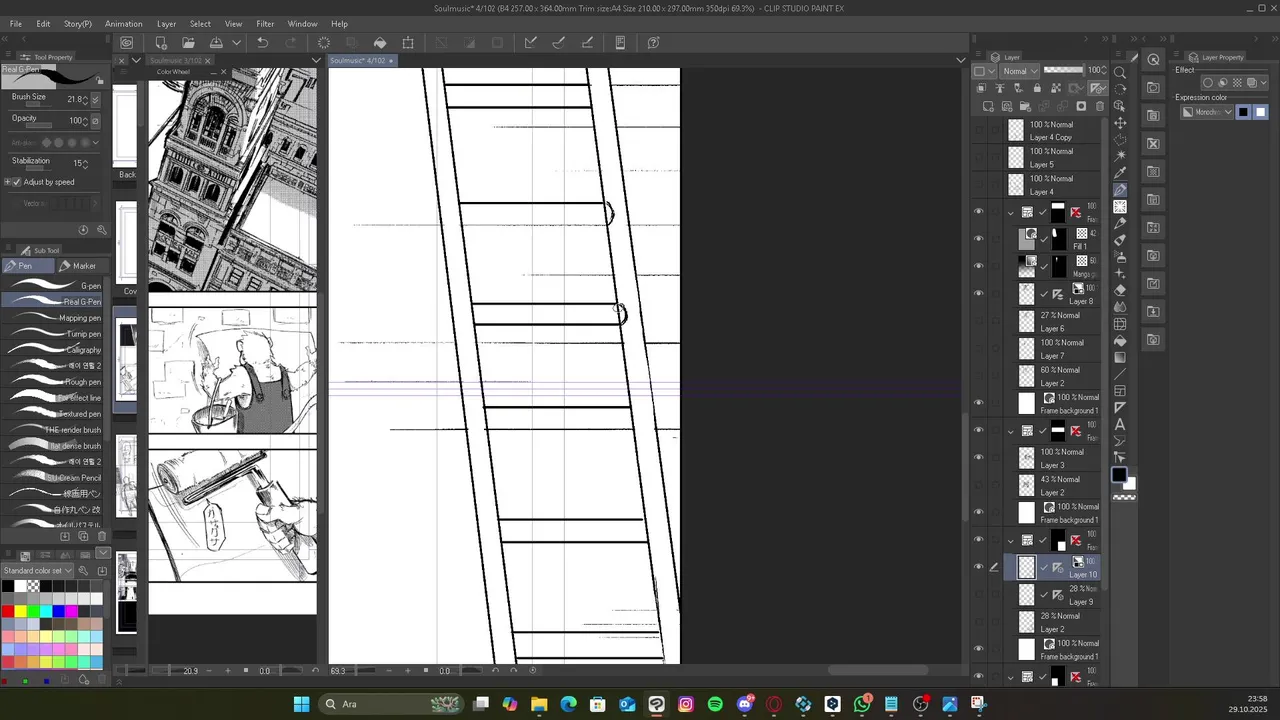Open file with folder icon in command bar
1280x720 pixels.
tap(188, 43)
